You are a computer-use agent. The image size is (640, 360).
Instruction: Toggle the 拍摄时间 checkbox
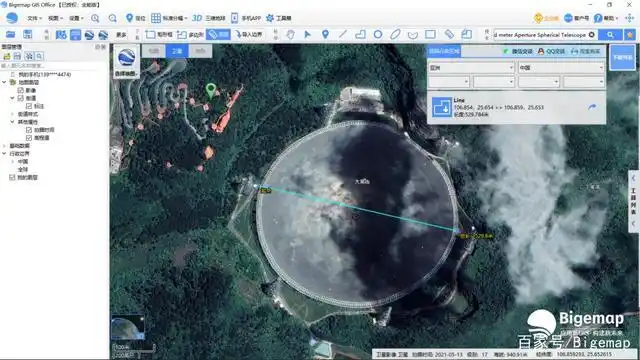point(29,130)
